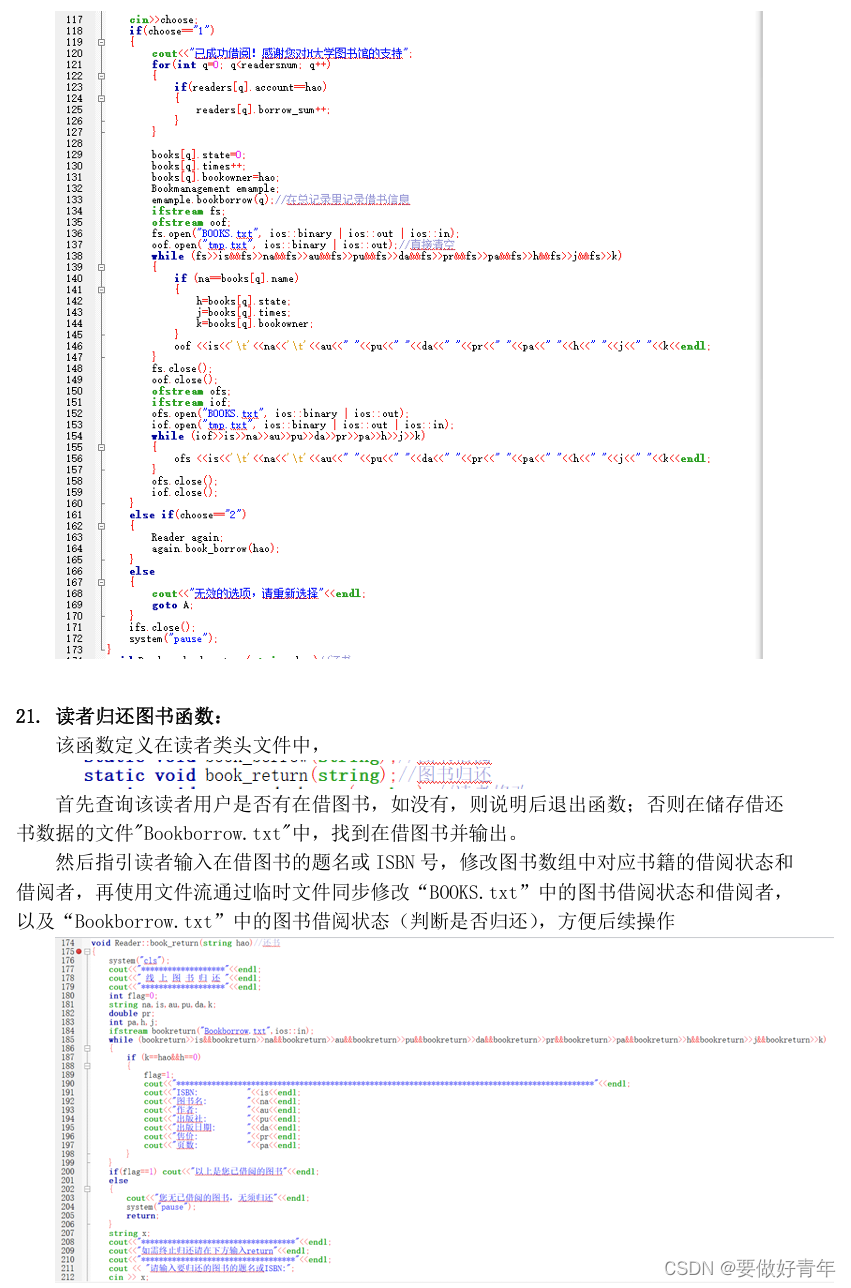Click the cout "图书名:" output line
Viewport: 851px width, 1288px height.
coord(222,1101)
